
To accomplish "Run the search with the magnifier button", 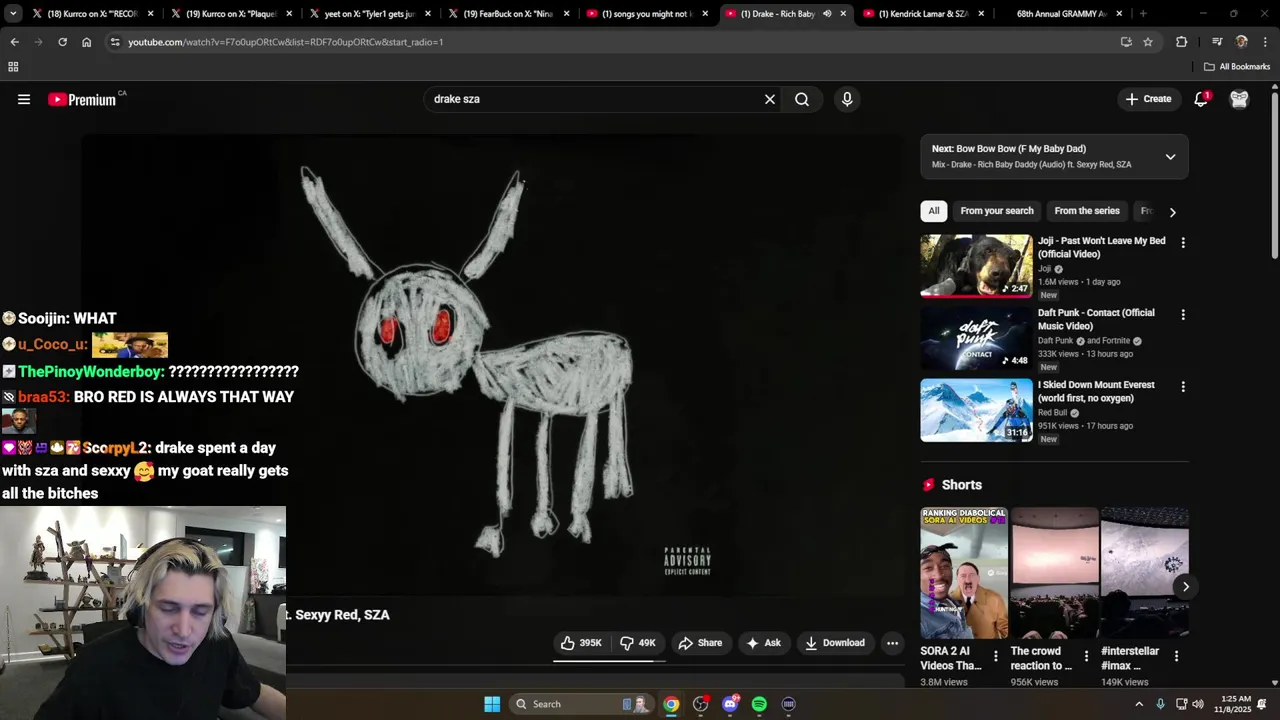I will [802, 99].
